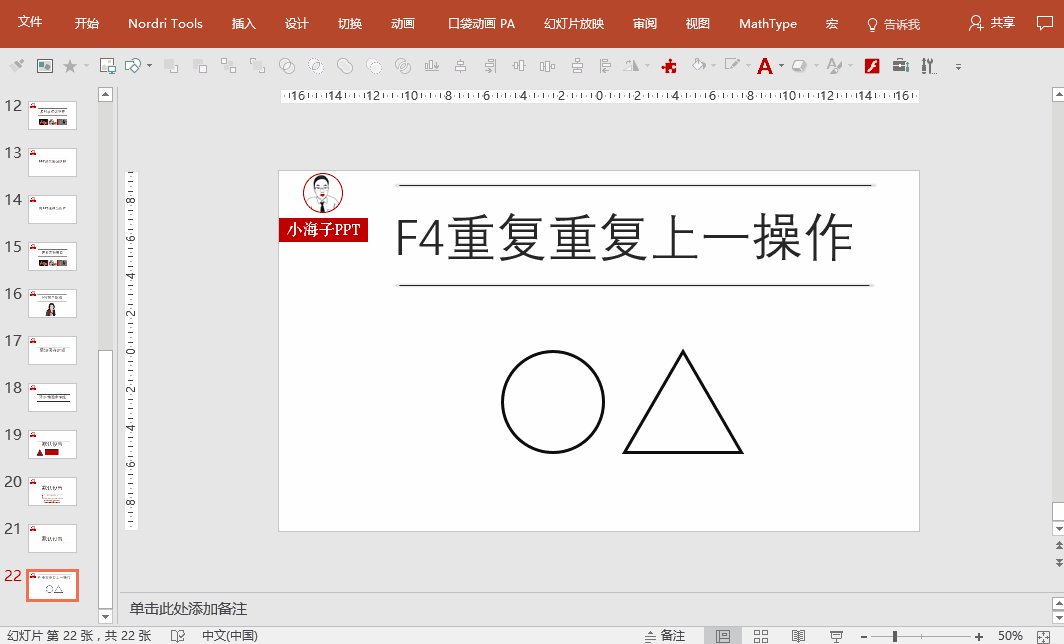Screen dimensions: 1064x644
Task: Click the wrench tools settings icon
Action: [928, 66]
